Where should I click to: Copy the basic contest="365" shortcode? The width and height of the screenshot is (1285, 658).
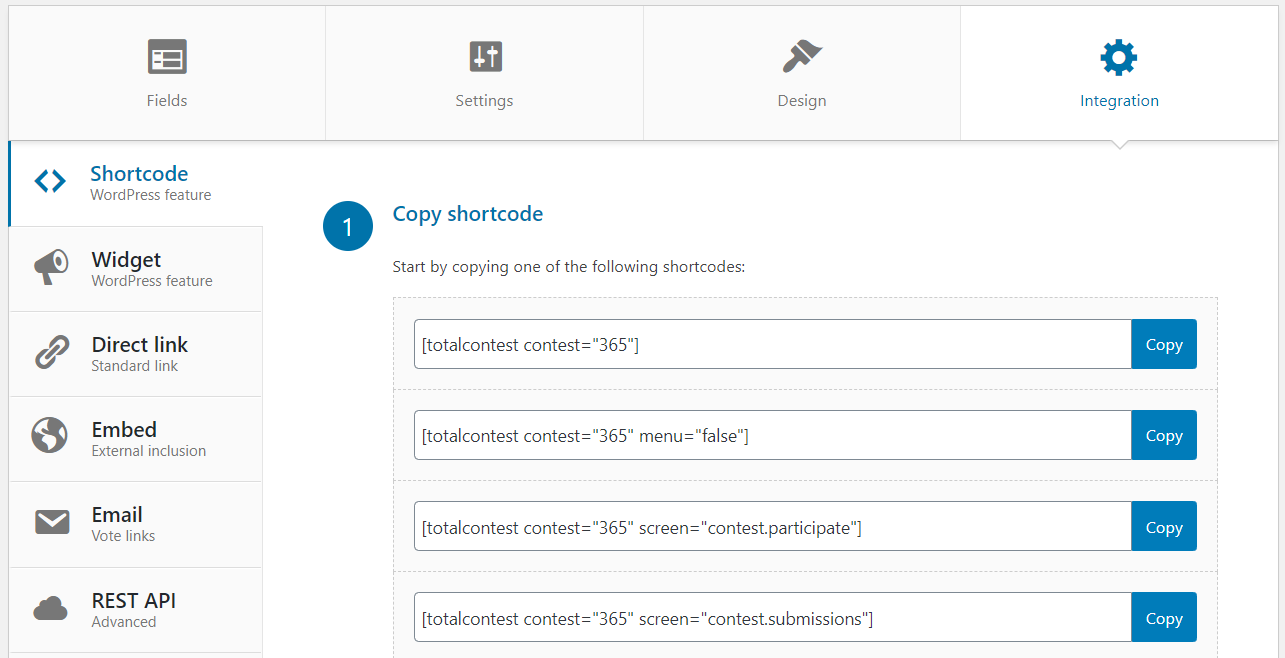tap(1164, 345)
